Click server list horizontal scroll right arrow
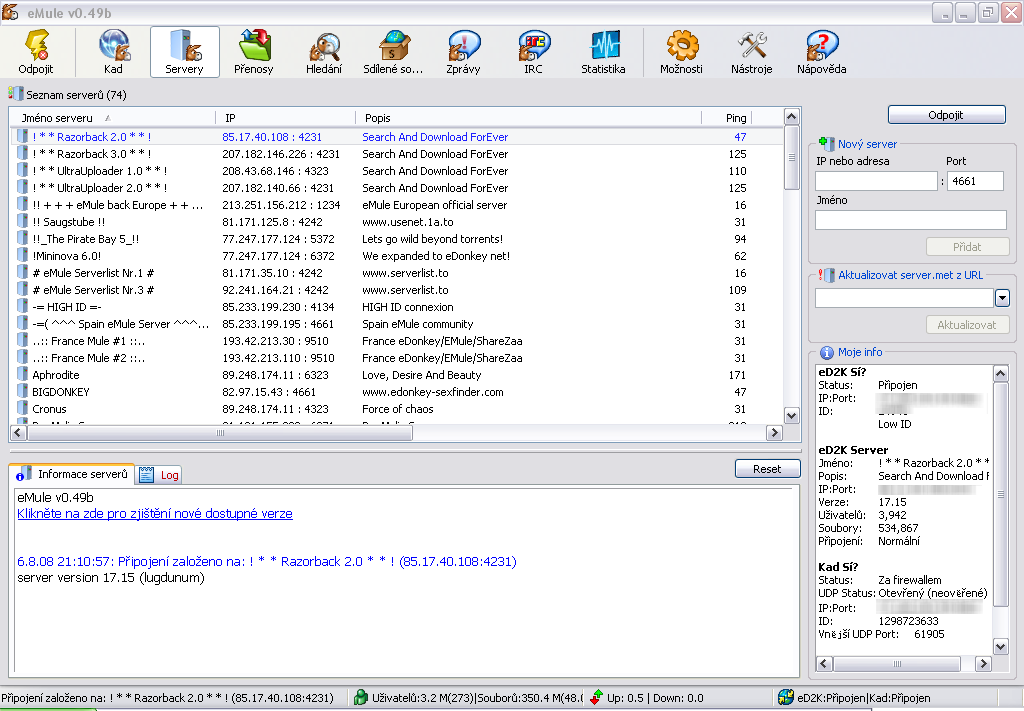Viewport: 1024px width, 711px height. click(x=775, y=432)
